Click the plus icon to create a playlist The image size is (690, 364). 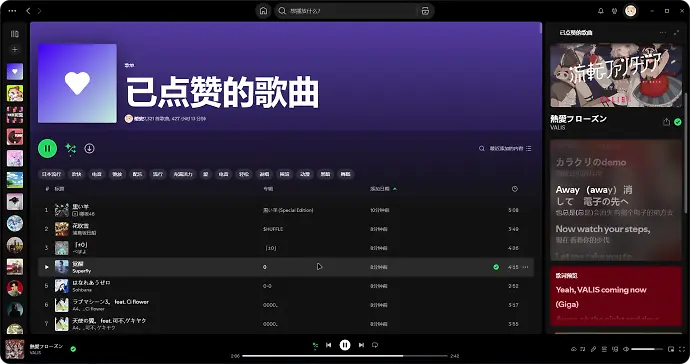[x=15, y=49]
